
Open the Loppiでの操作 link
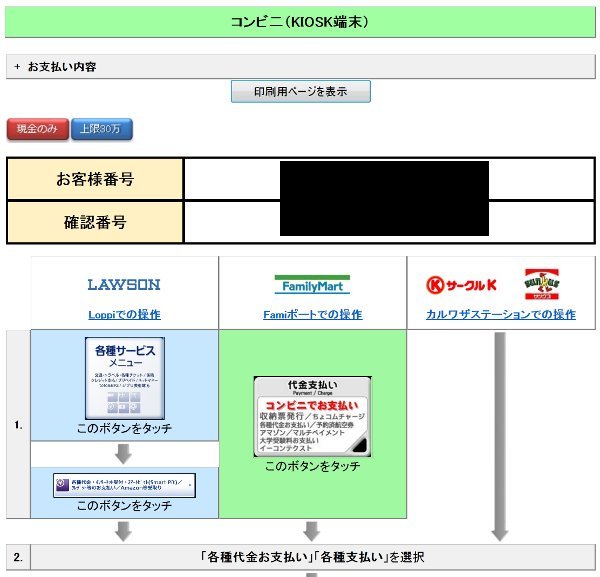[124, 315]
